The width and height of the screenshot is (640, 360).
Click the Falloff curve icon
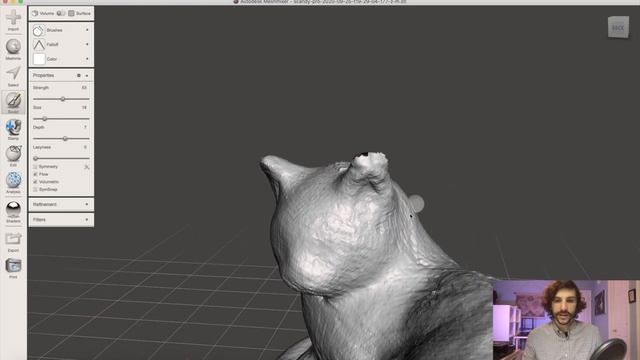point(39,44)
